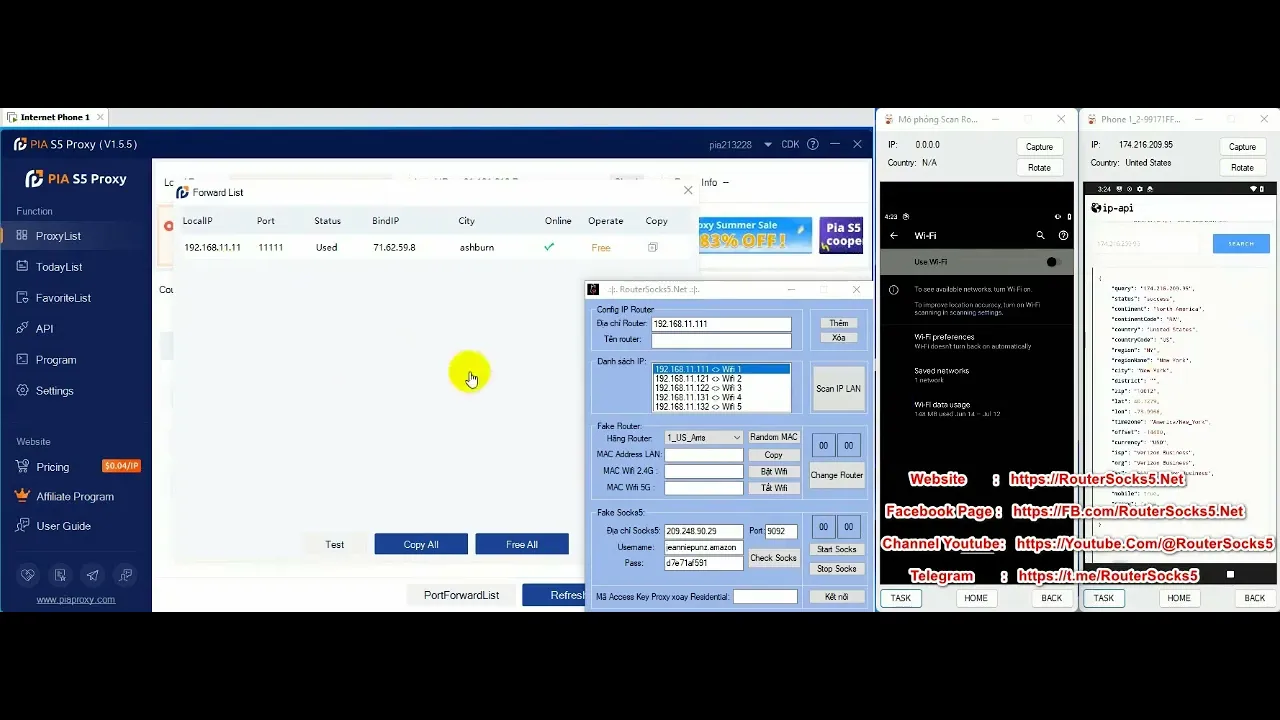The height and width of the screenshot is (720, 1280).
Task: Open FavoriteList in PIA sidebar
Action: [x=63, y=298]
